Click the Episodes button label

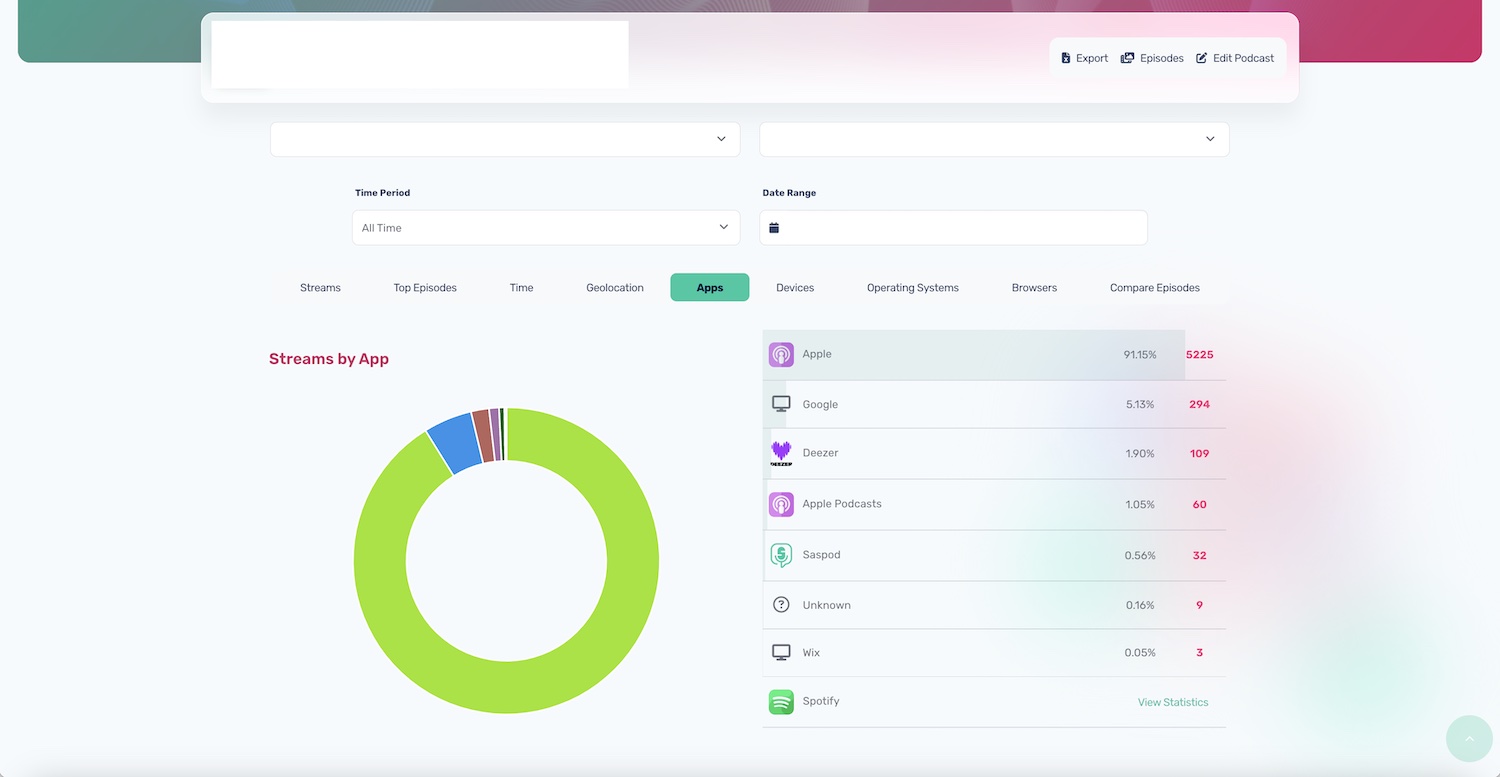(x=1162, y=58)
